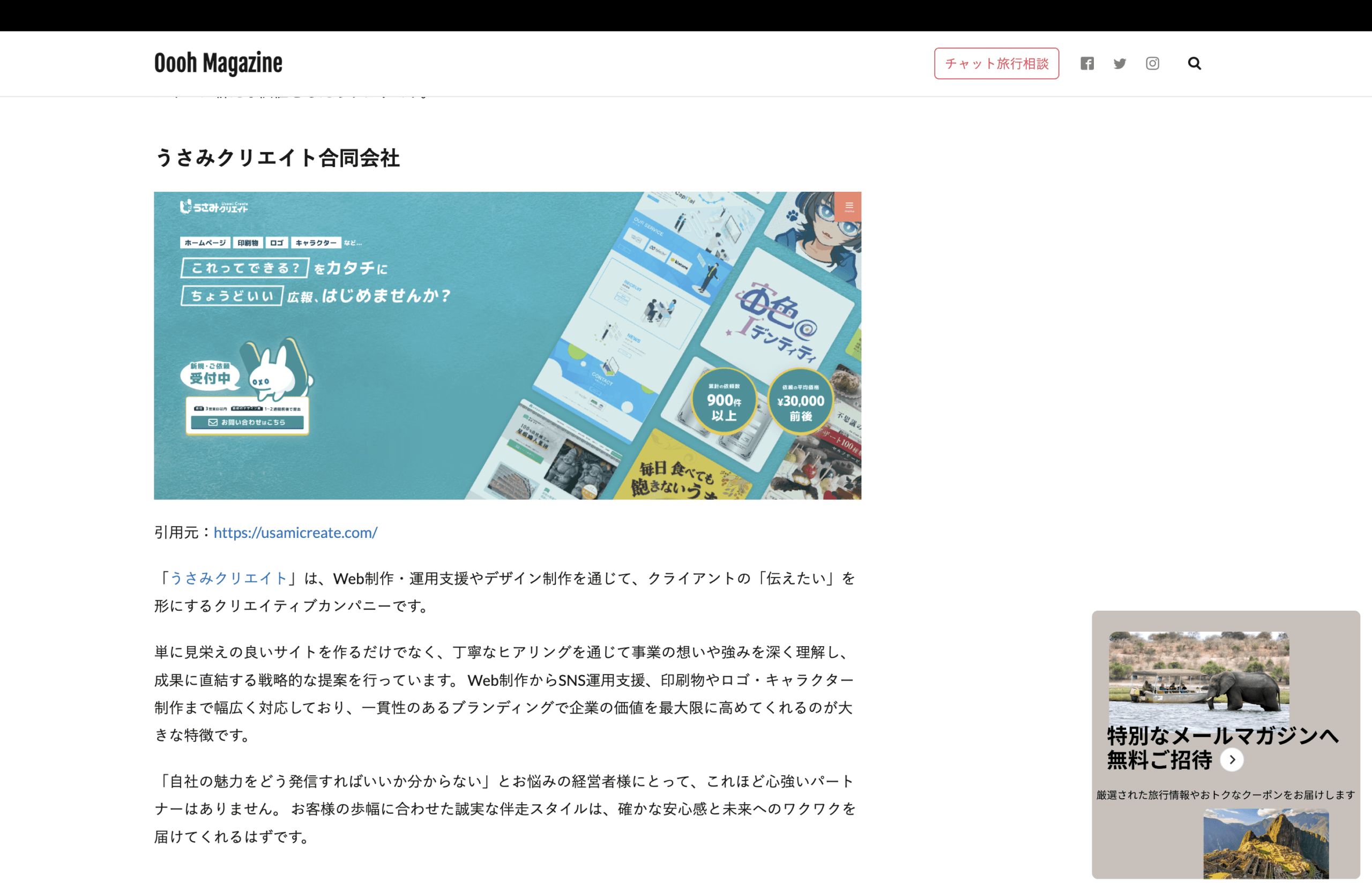The image size is (1372, 892).
Task: Open the Instagram profile icon
Action: pyautogui.click(x=1152, y=63)
